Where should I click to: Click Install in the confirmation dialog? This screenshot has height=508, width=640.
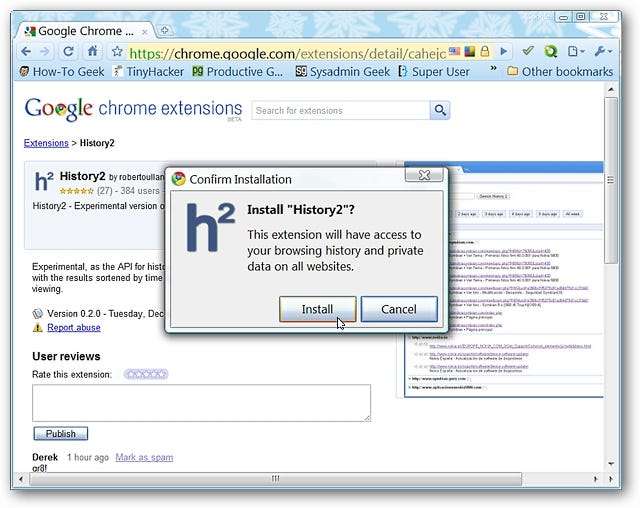point(317,309)
